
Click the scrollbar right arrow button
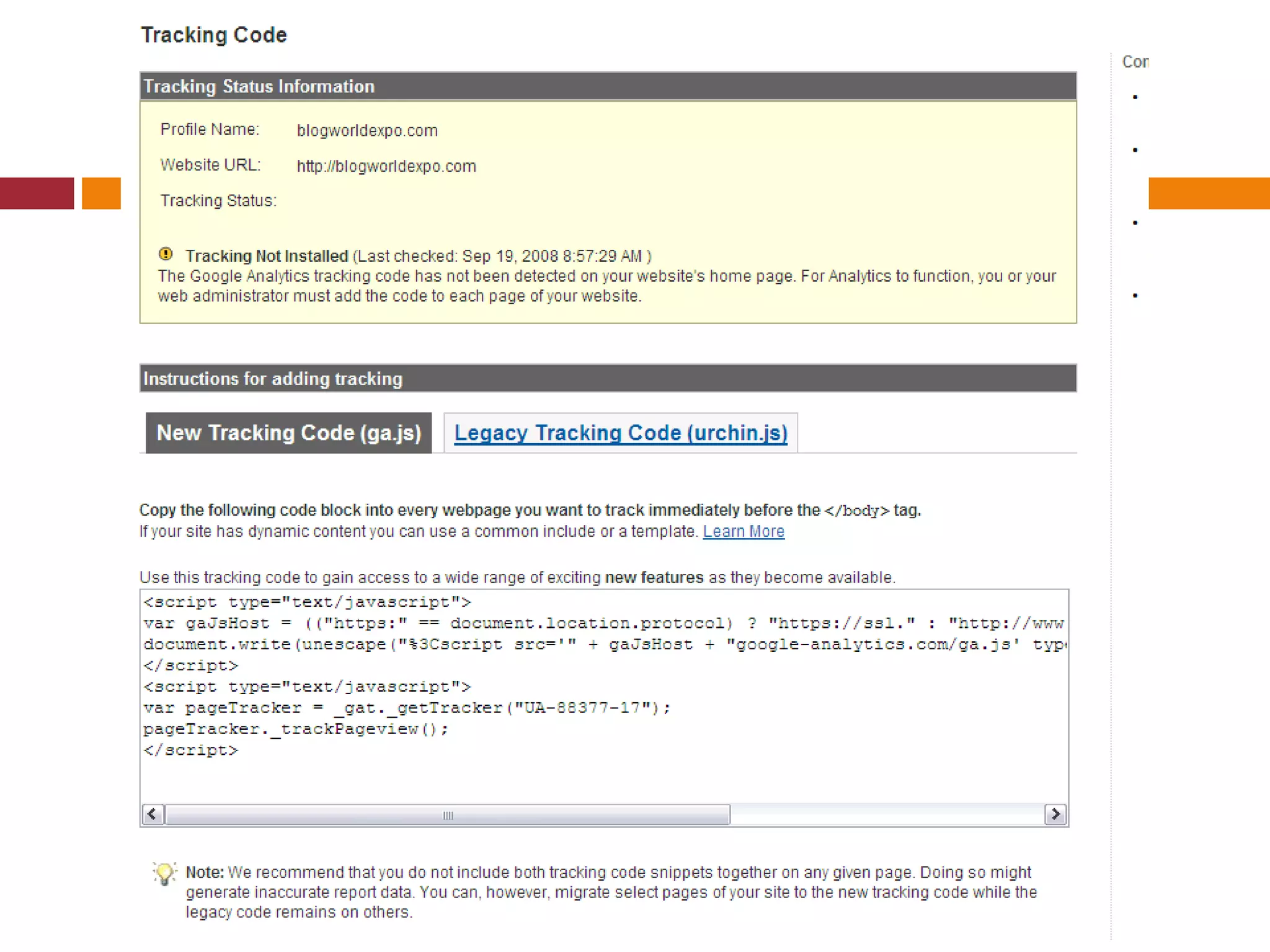point(1055,814)
